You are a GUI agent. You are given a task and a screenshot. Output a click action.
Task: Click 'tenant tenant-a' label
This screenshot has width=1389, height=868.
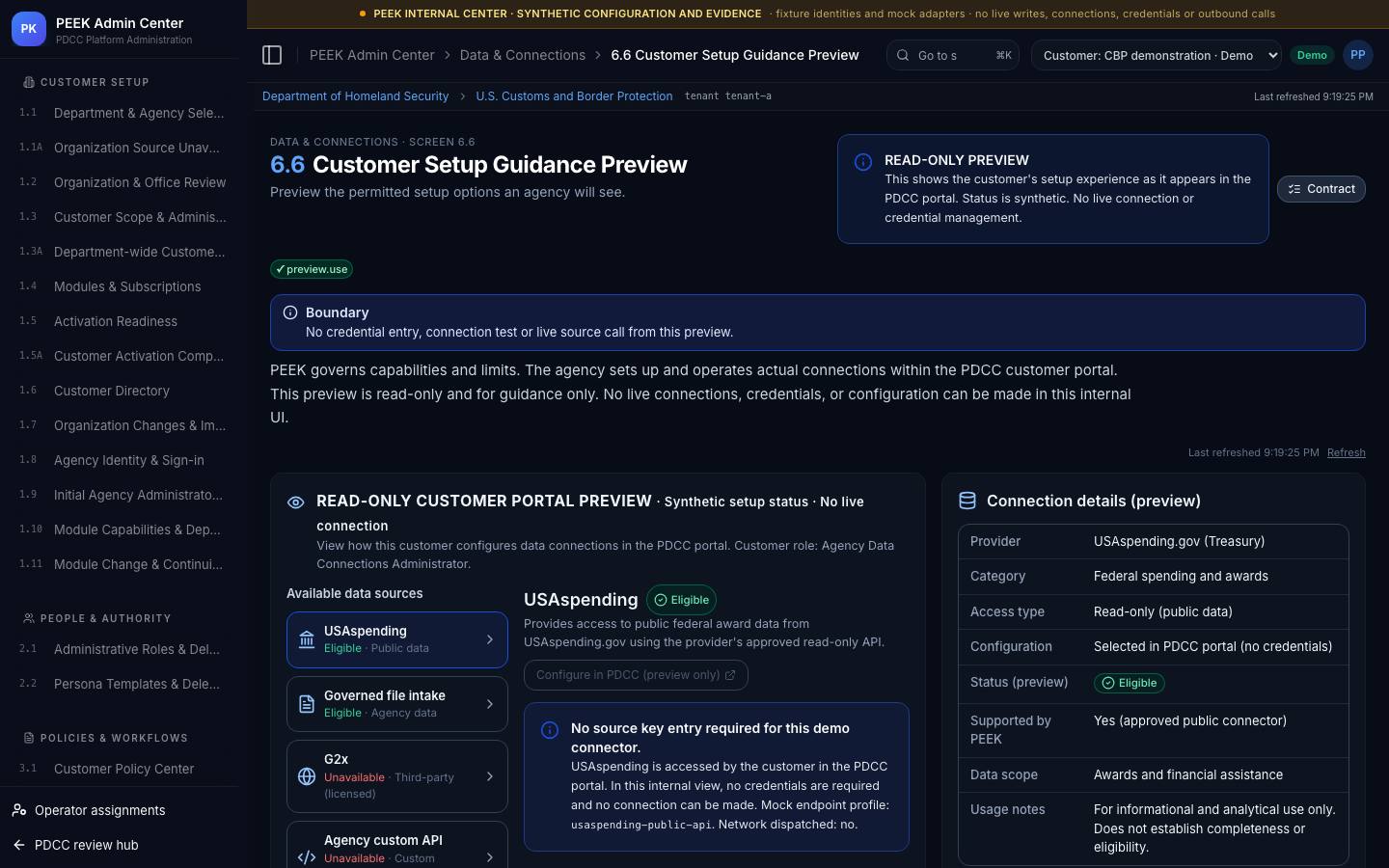pos(727,95)
